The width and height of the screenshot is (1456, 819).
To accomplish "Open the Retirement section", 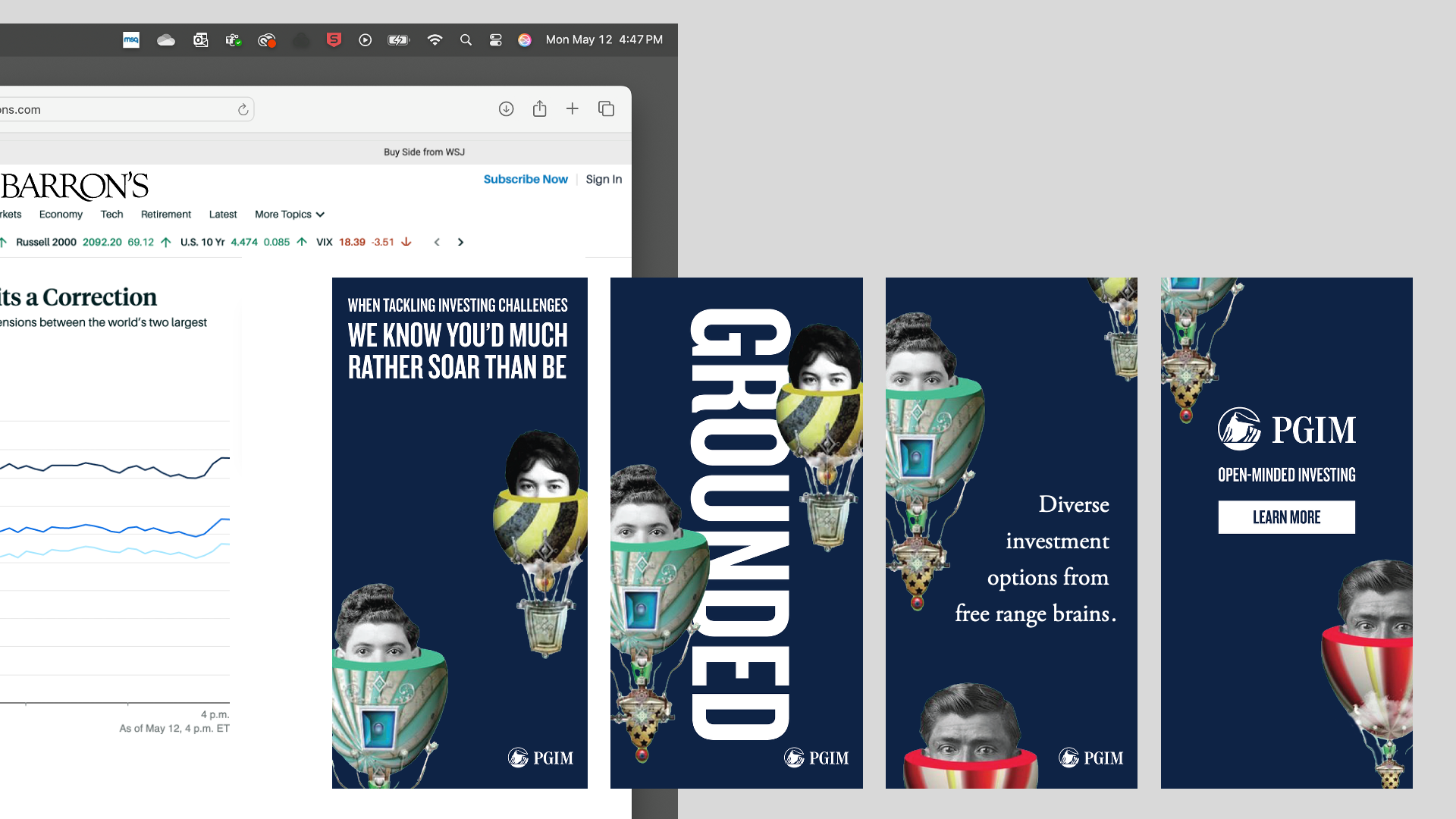I will [165, 215].
